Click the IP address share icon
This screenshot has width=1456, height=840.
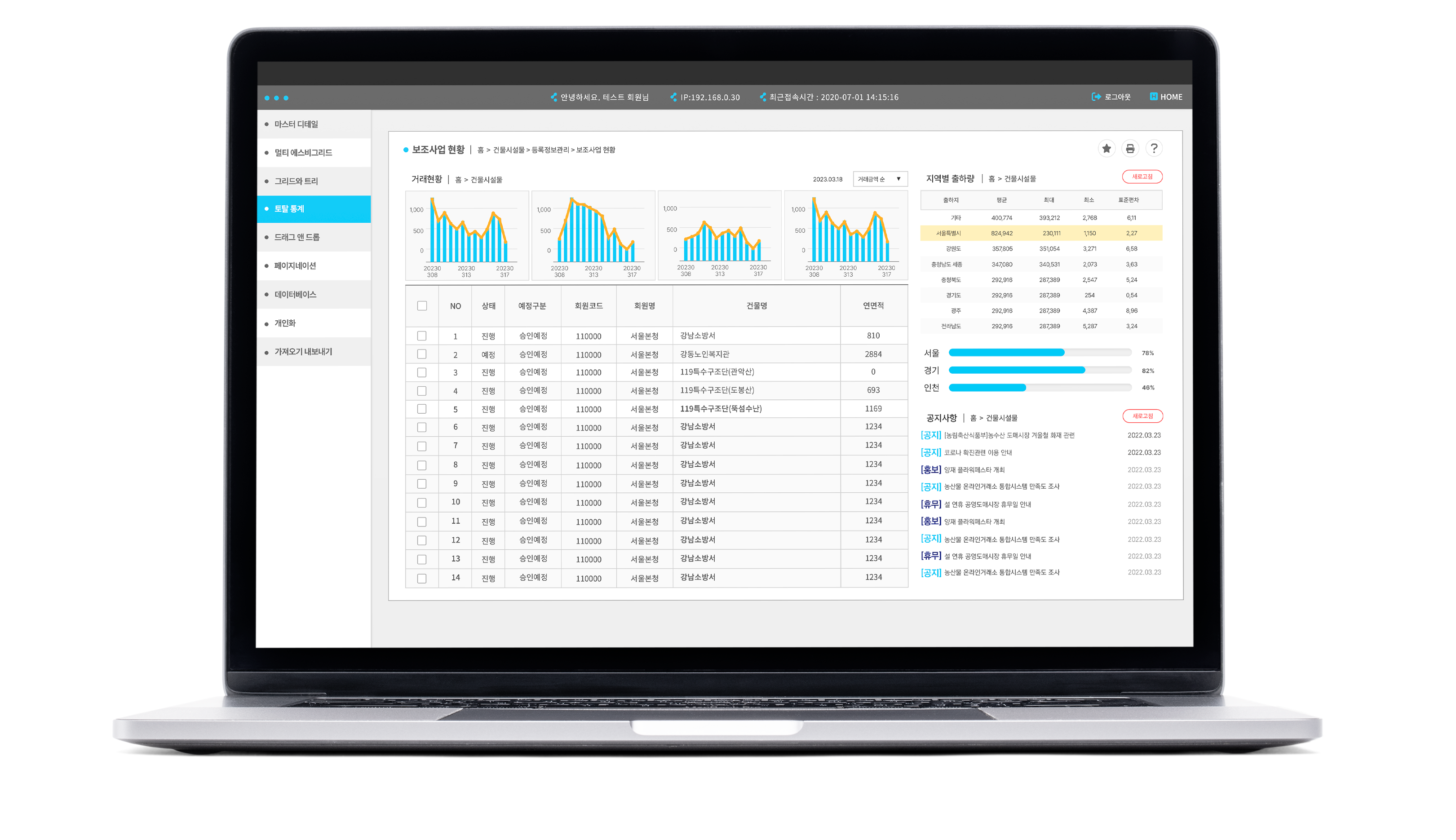click(673, 97)
